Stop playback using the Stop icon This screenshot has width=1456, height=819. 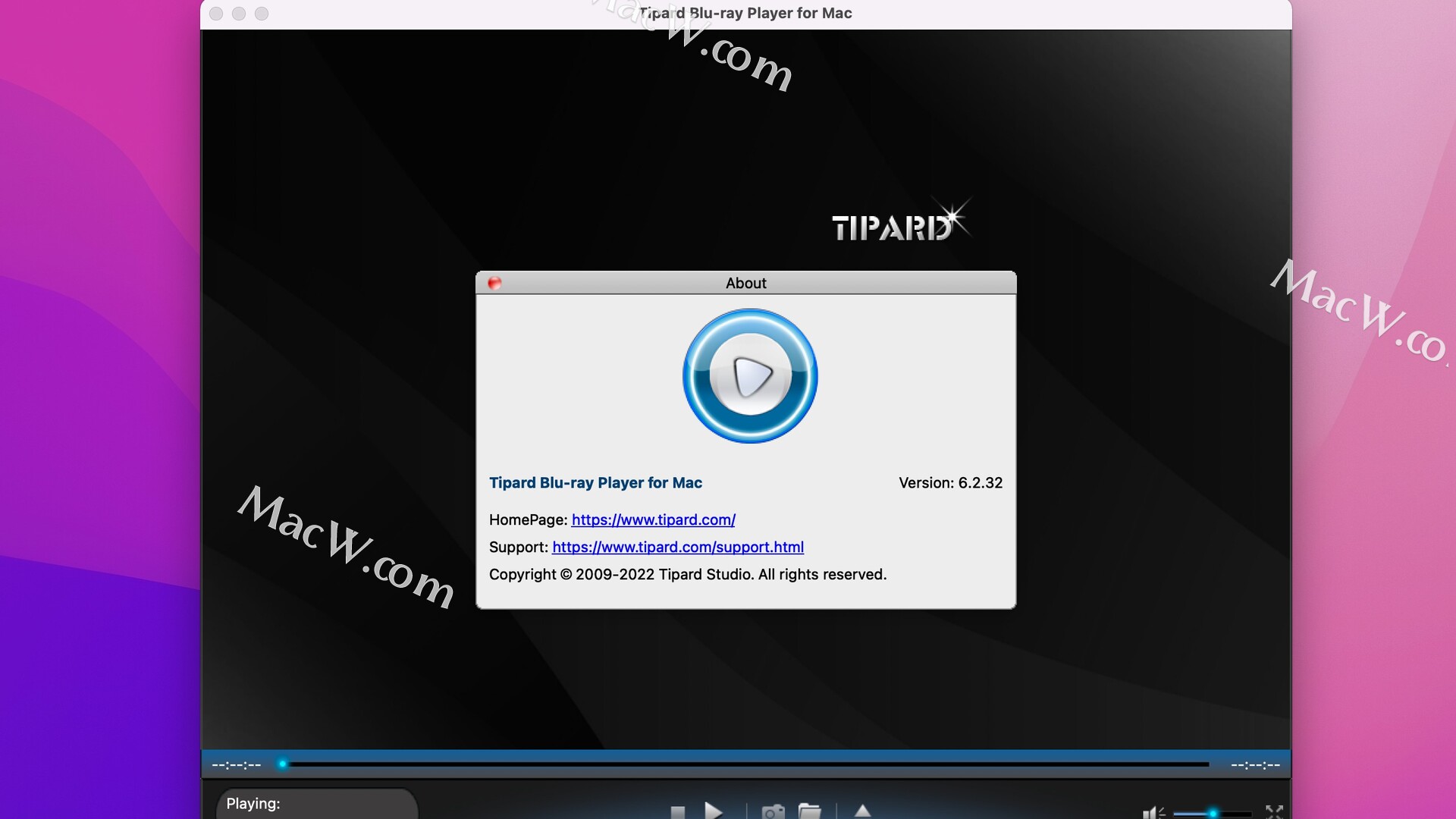tap(678, 813)
